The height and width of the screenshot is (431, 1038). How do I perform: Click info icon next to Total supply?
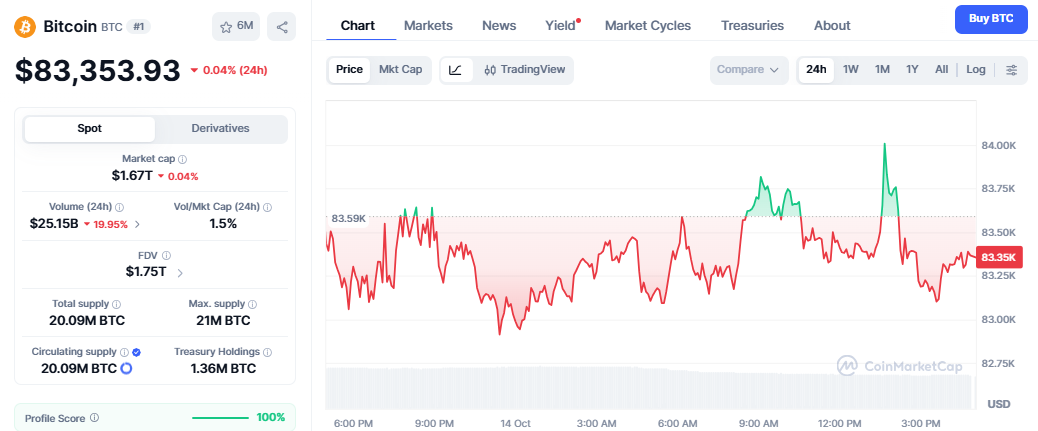[117, 304]
